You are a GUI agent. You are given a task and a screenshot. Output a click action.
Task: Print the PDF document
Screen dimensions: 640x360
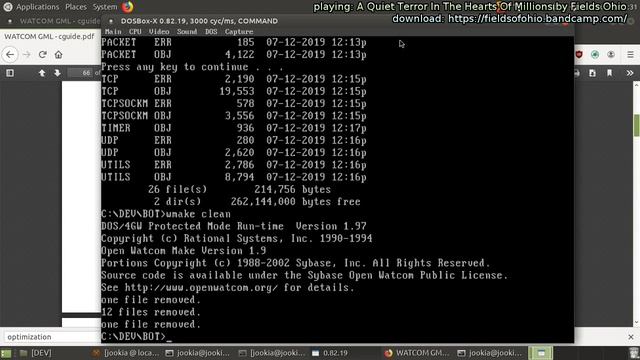577,73
